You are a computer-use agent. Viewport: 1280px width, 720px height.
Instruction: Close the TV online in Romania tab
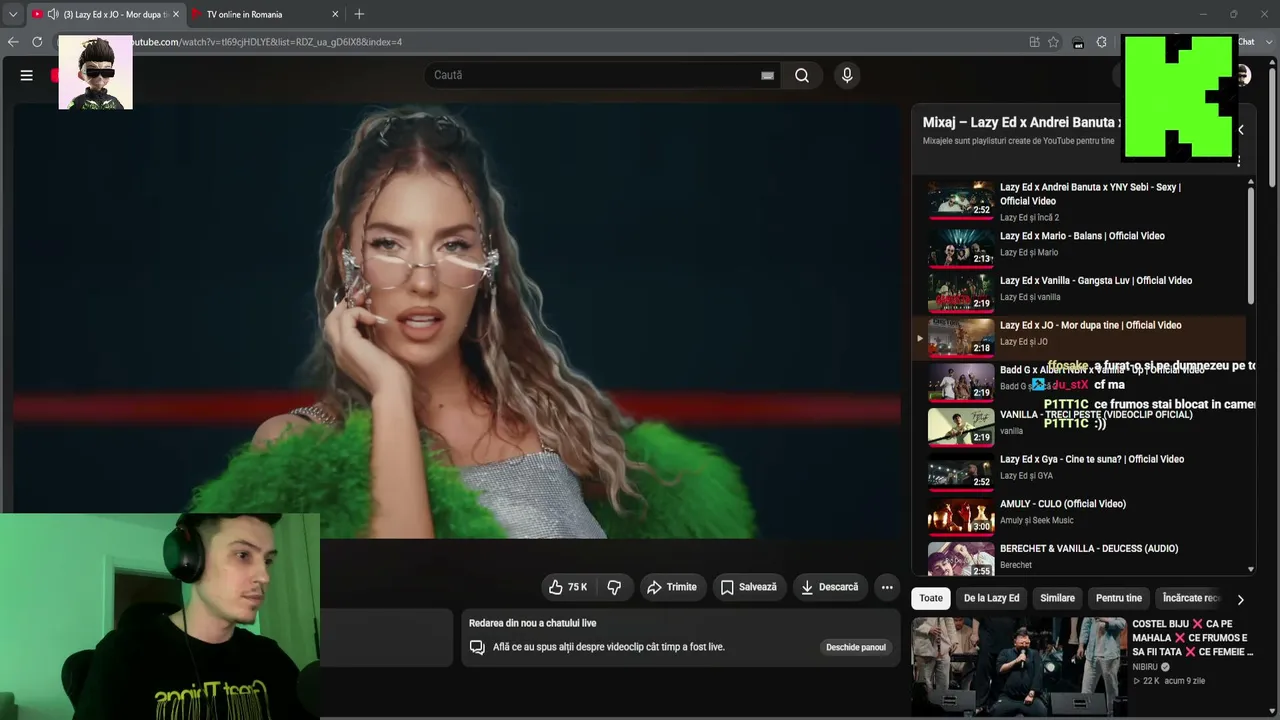[x=335, y=14]
